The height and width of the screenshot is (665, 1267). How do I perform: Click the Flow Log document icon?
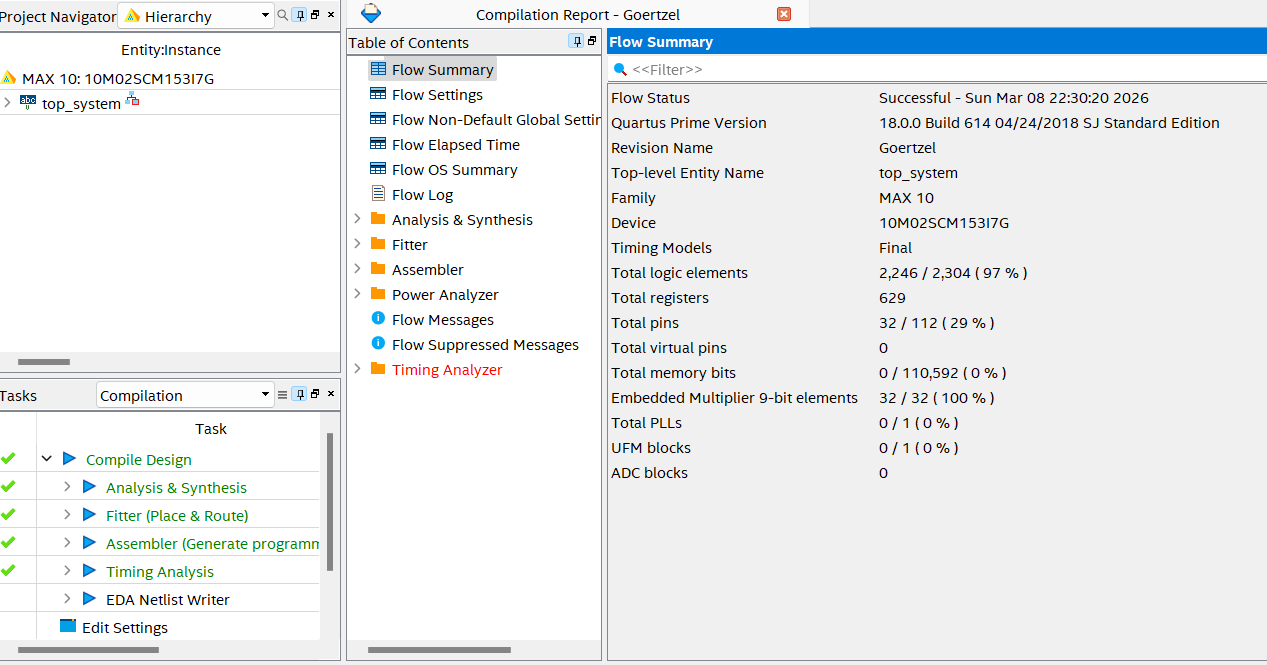(x=378, y=194)
